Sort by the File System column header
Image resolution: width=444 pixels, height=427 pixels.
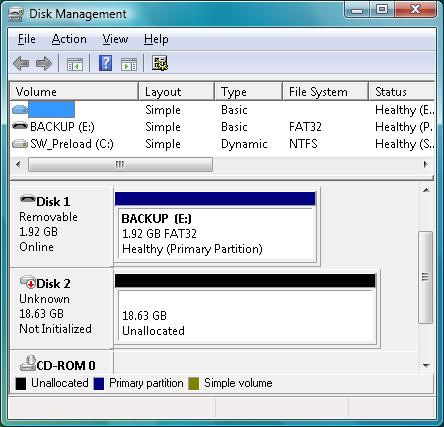(325, 91)
